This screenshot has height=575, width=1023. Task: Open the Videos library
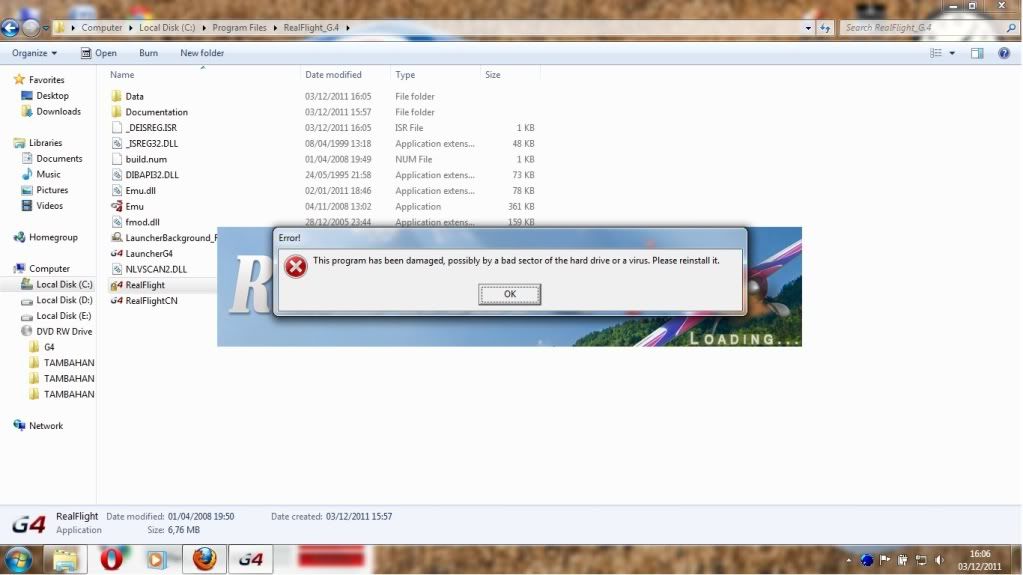tap(50, 206)
